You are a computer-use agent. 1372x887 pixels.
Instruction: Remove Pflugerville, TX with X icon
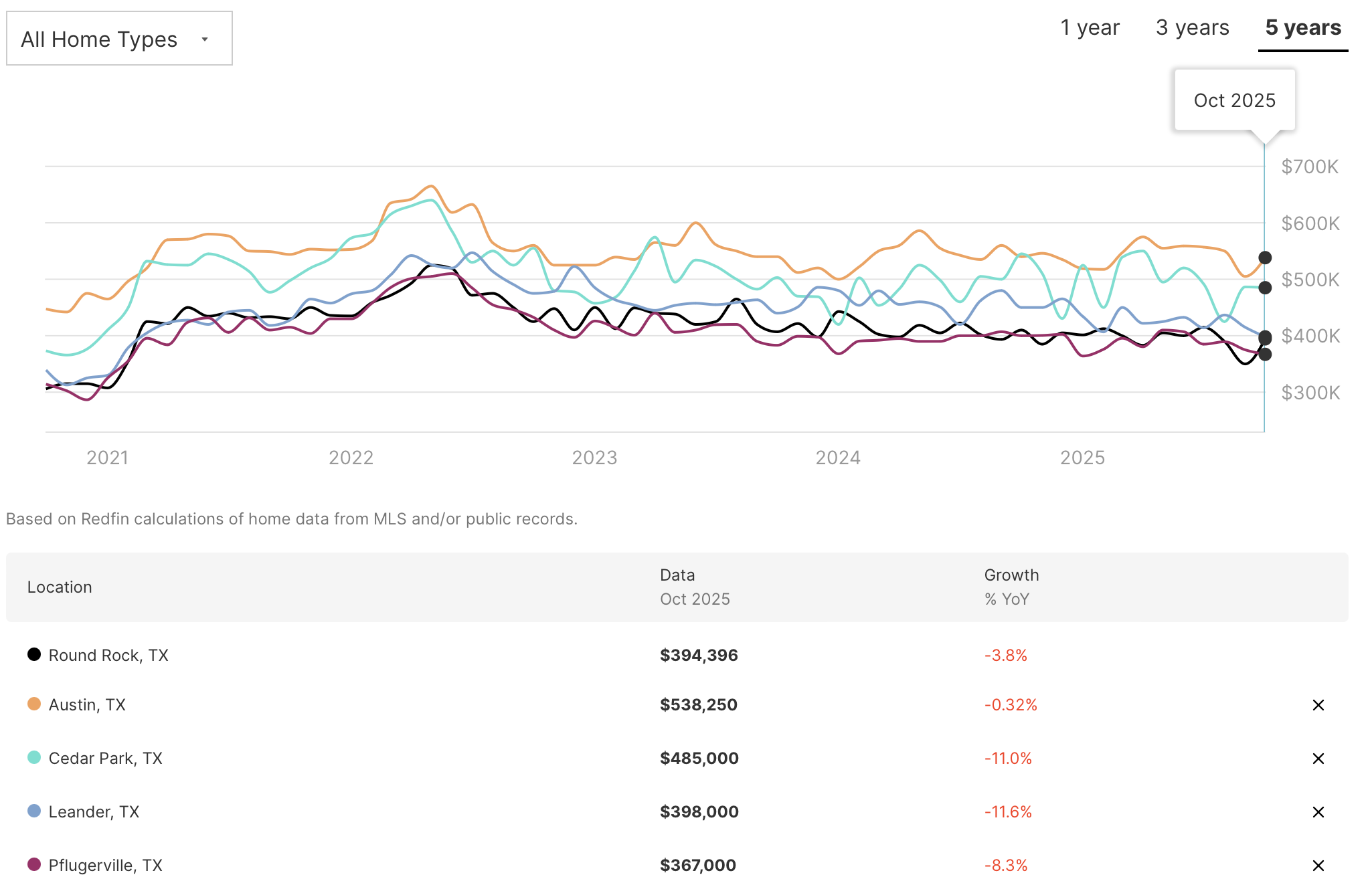pos(1318,866)
